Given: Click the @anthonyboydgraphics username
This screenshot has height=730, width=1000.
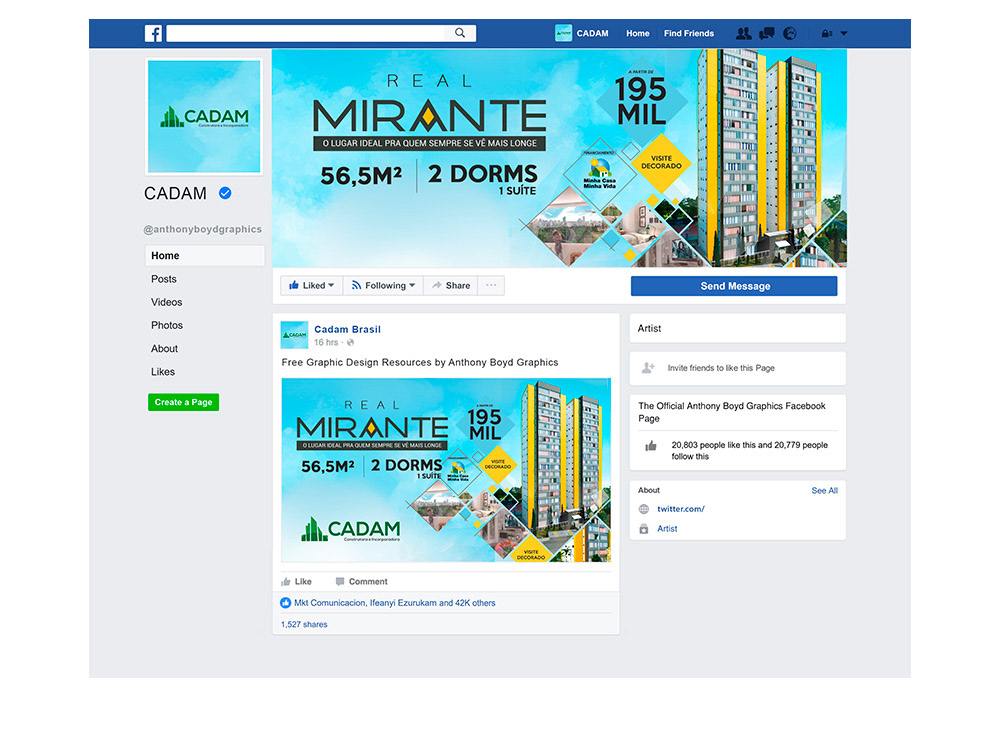Looking at the screenshot, I should point(203,229).
